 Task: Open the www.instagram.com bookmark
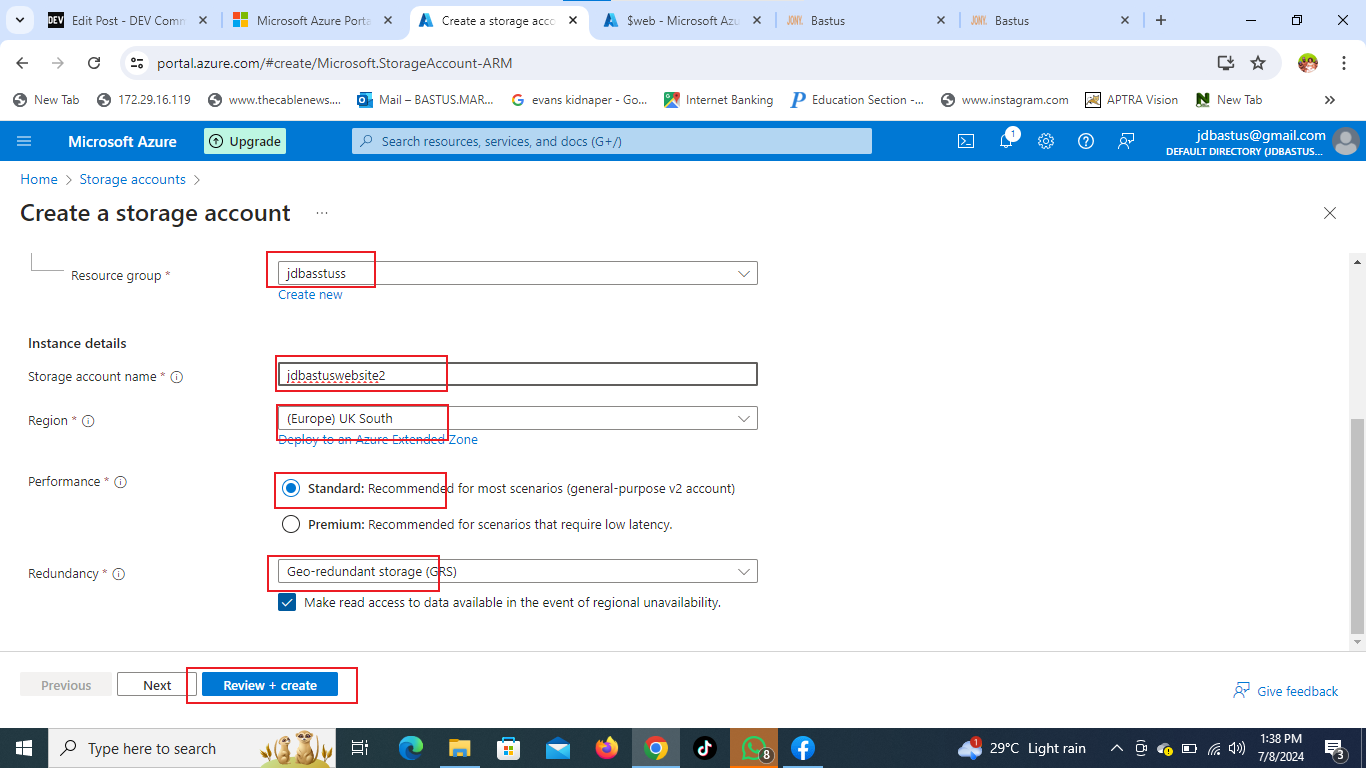click(1004, 100)
